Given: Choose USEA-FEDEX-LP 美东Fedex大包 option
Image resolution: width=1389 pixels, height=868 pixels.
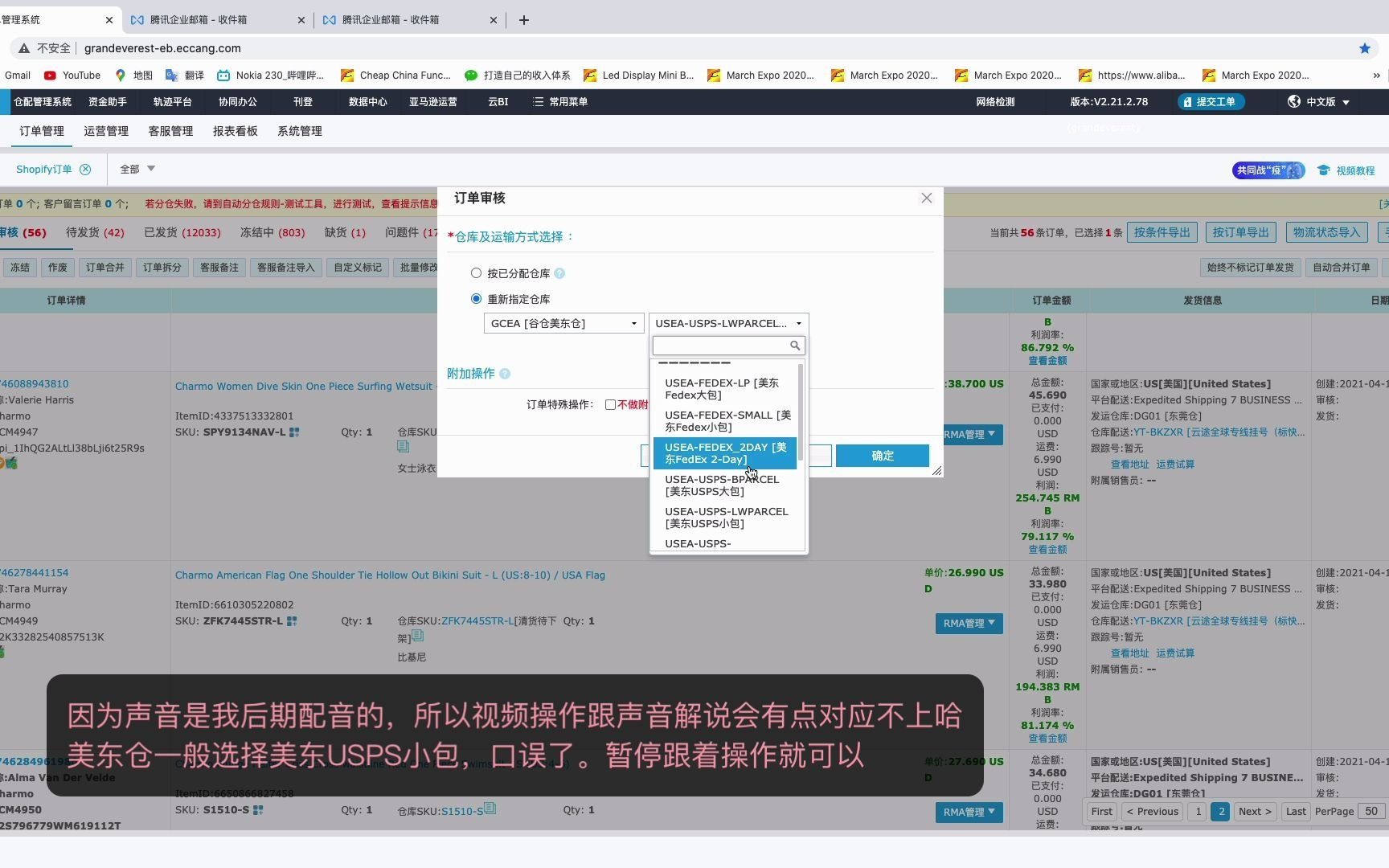Looking at the screenshot, I should (x=724, y=389).
